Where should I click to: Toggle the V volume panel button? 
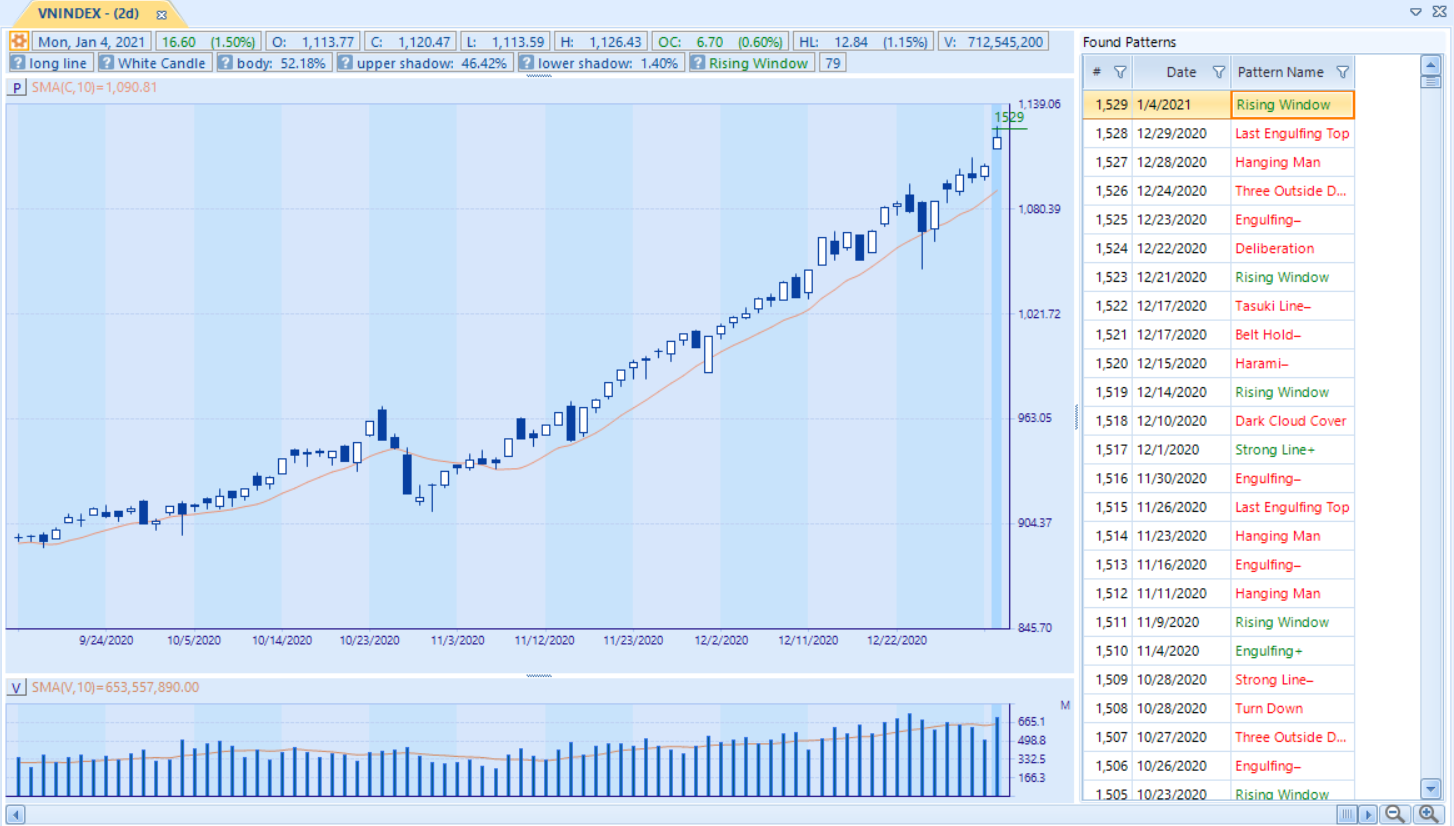pos(17,687)
